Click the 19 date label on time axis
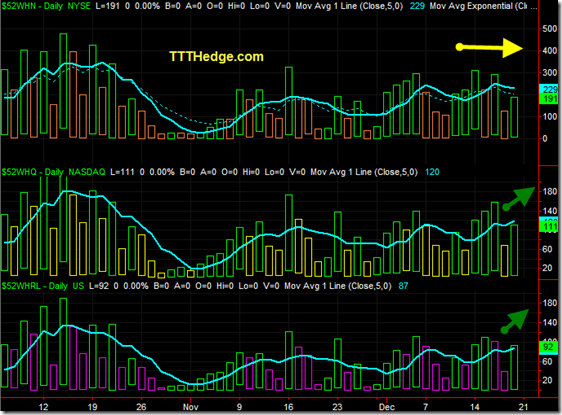Viewport: 562px width, 415px height. point(92,407)
